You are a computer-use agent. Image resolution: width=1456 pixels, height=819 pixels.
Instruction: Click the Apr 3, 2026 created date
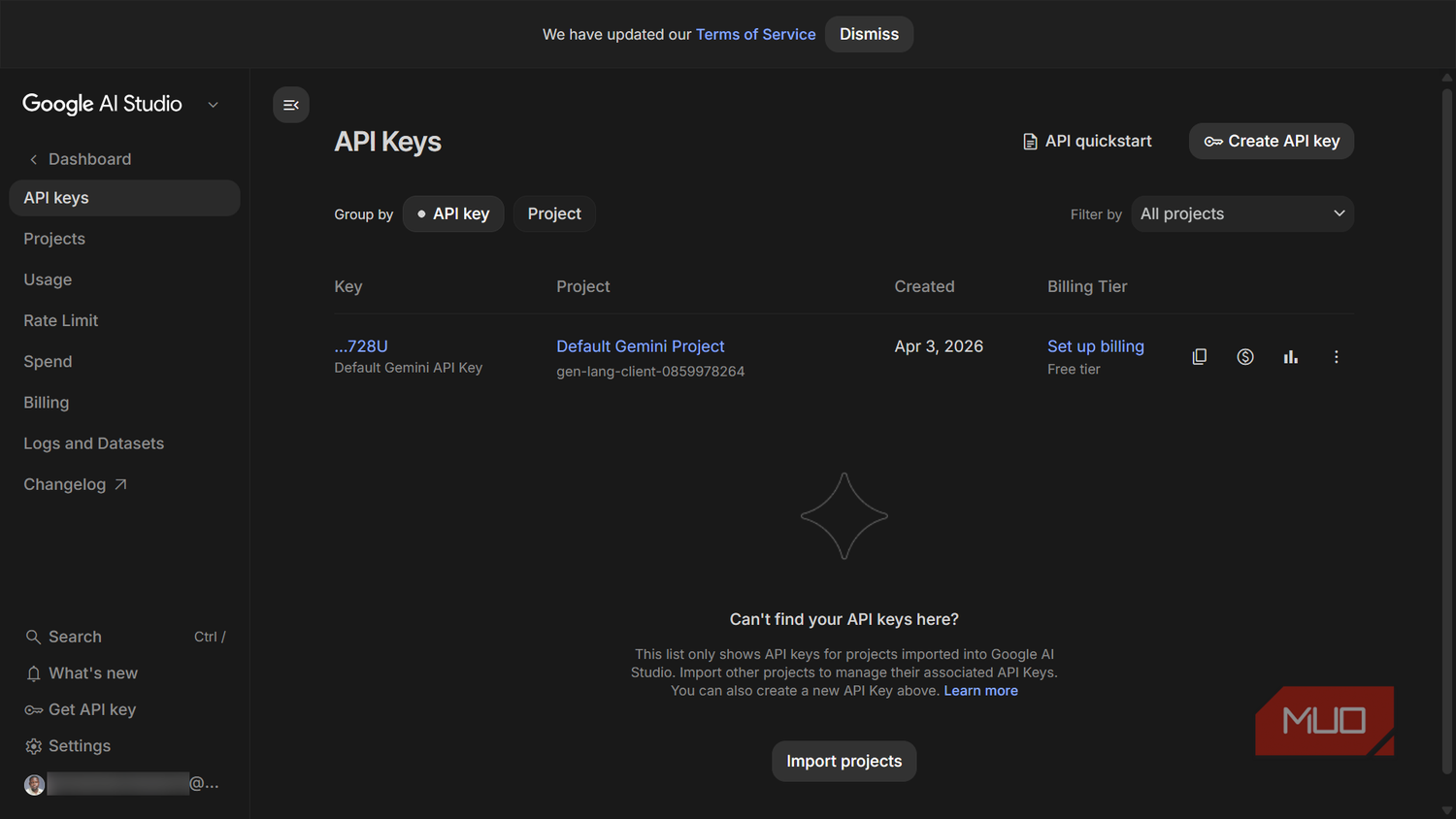pos(939,346)
